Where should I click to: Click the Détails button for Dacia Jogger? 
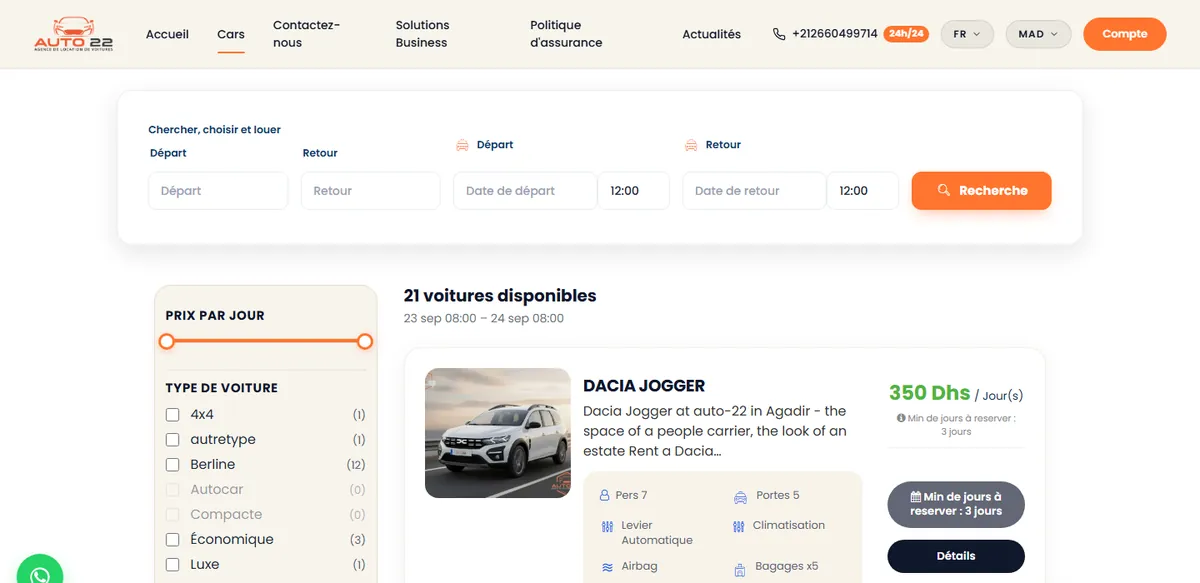pyautogui.click(x=956, y=556)
